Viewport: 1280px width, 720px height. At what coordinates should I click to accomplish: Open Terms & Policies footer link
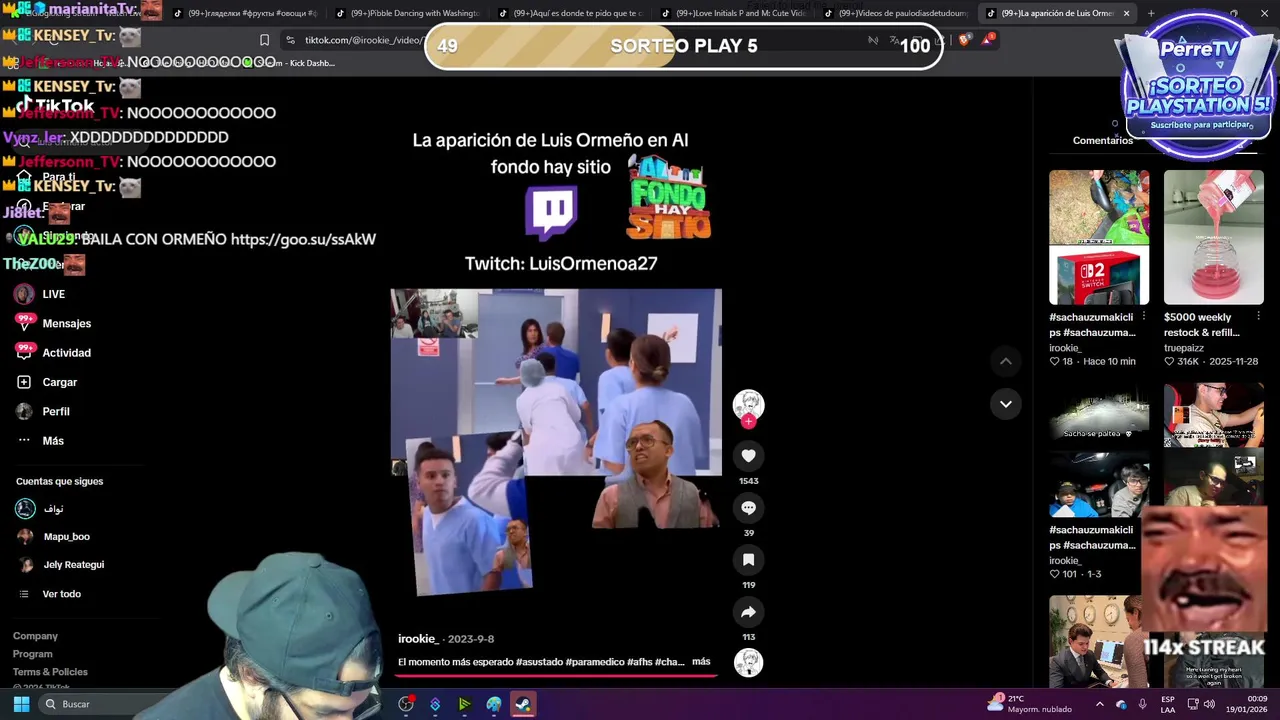point(50,672)
